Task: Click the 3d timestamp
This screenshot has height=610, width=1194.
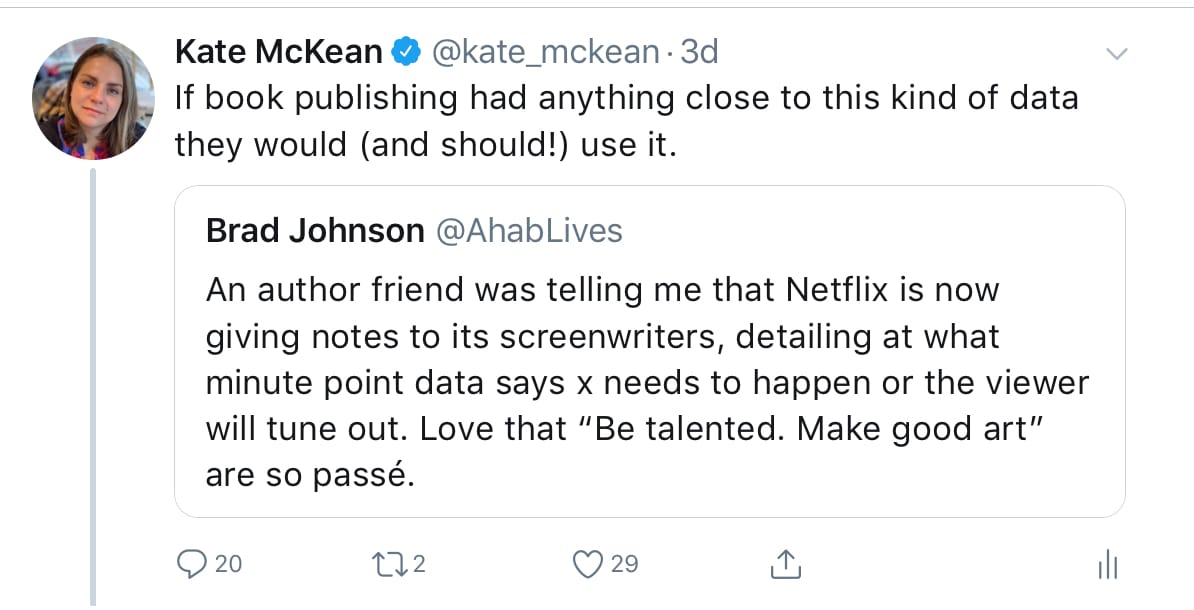Action: [x=699, y=51]
